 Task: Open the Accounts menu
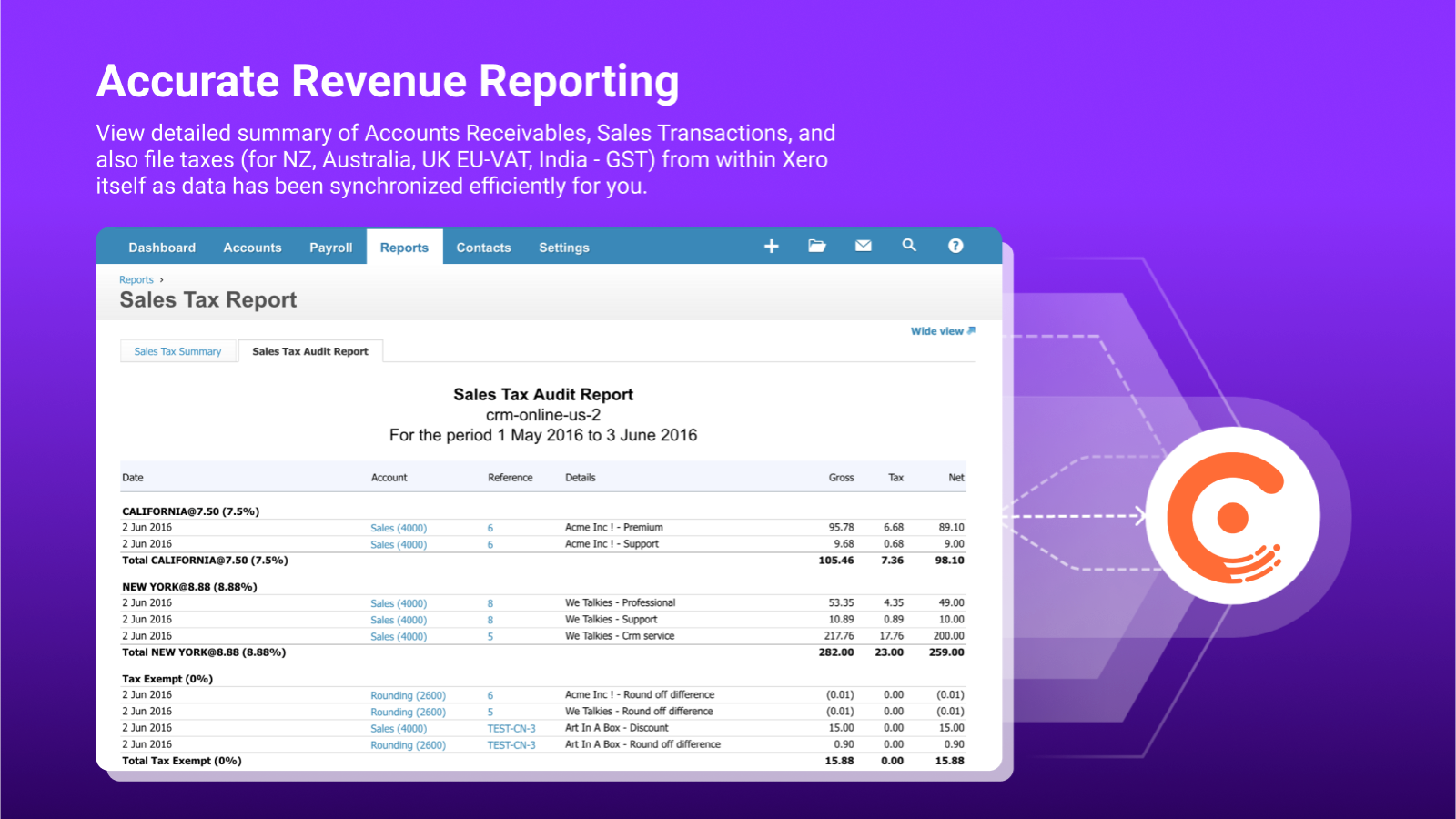point(252,248)
